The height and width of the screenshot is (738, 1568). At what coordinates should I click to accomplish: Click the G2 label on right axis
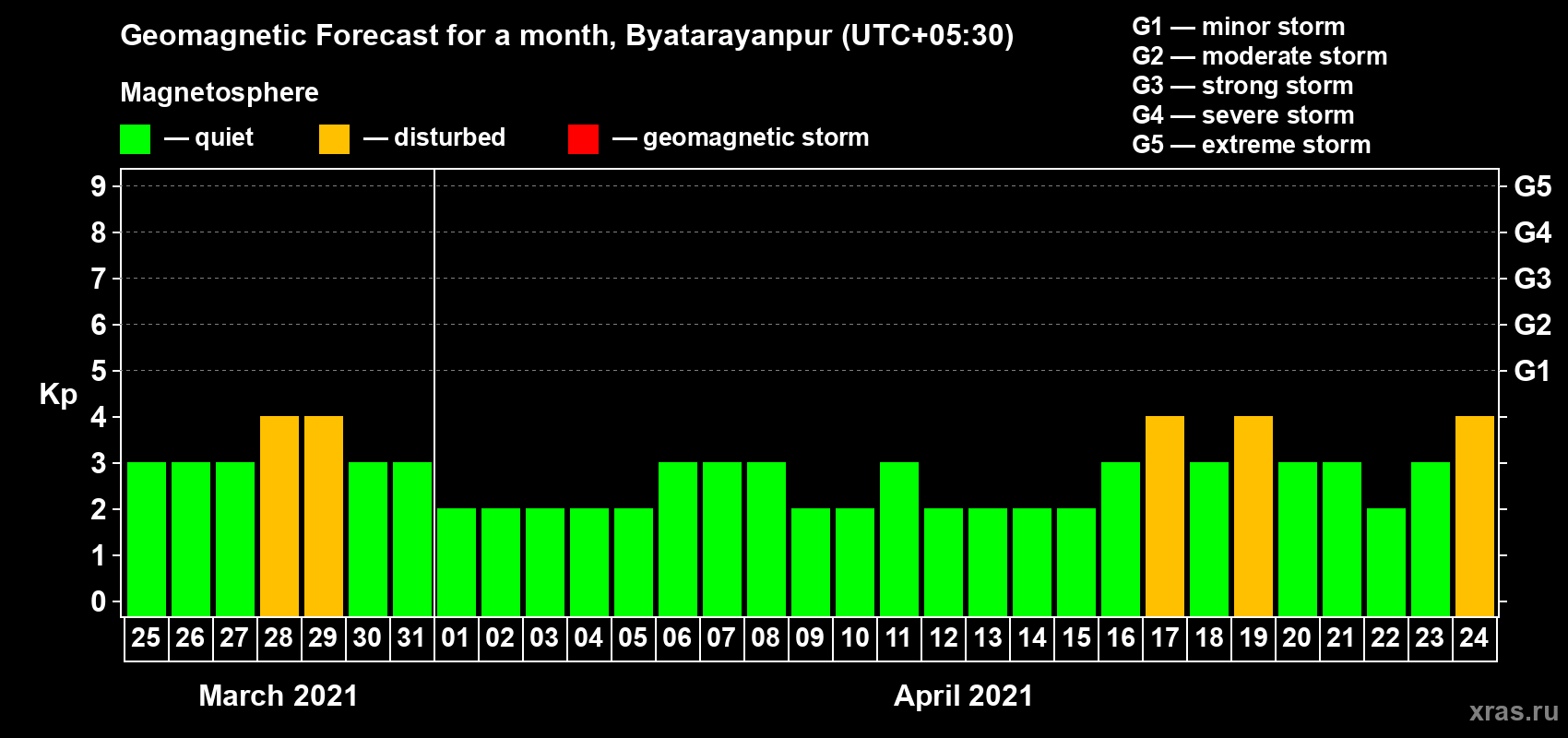coord(1533,325)
